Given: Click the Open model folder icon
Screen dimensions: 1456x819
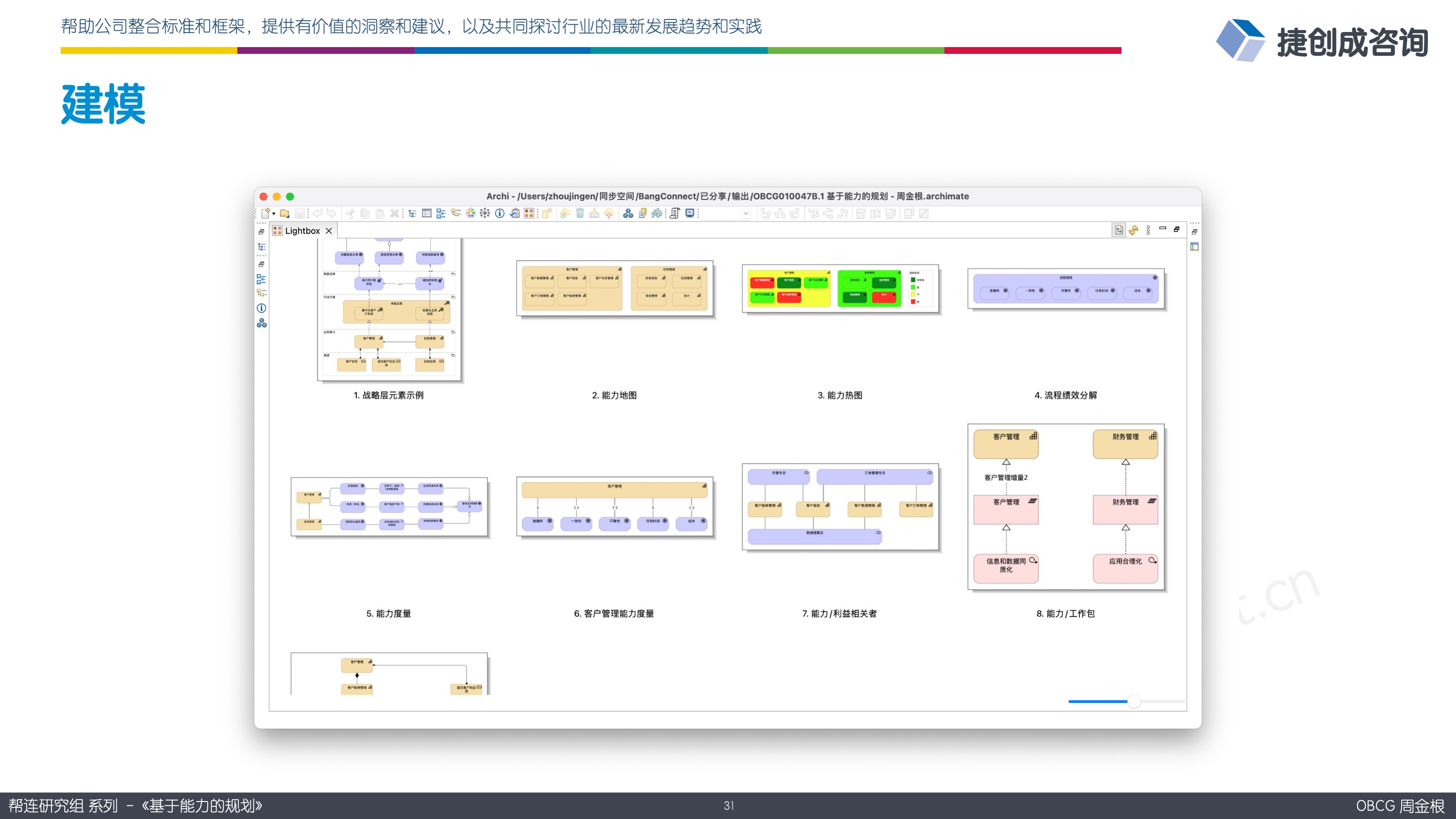Looking at the screenshot, I should tap(285, 213).
